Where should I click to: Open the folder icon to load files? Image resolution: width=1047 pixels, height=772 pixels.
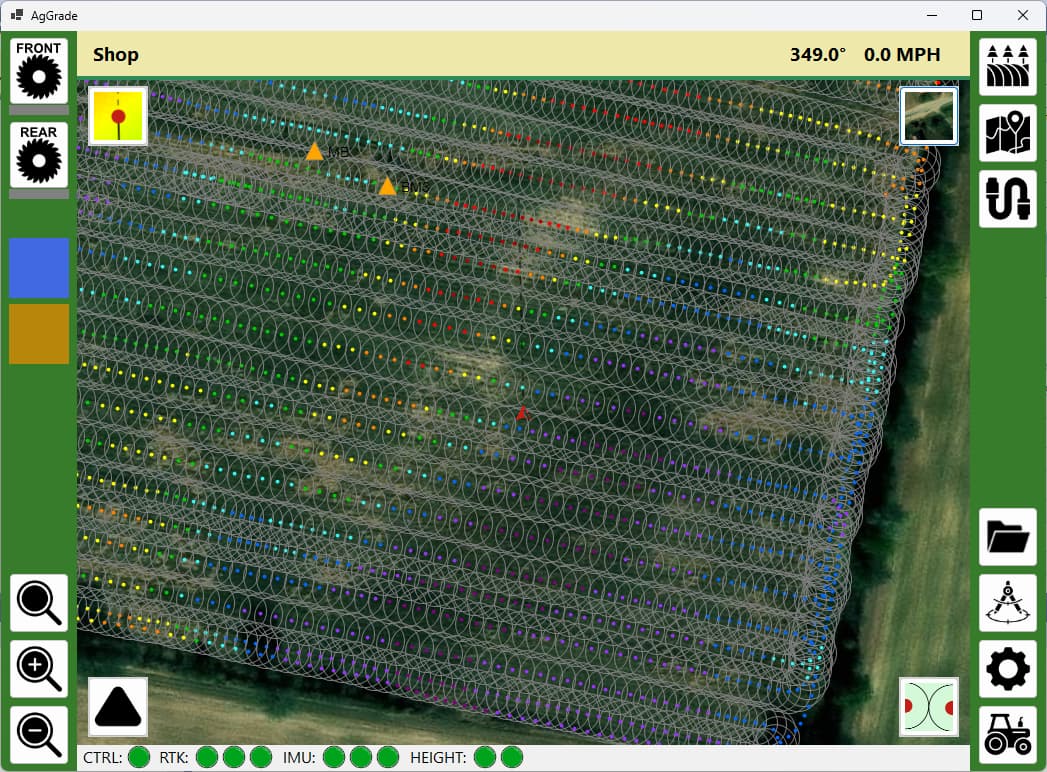pos(1007,537)
